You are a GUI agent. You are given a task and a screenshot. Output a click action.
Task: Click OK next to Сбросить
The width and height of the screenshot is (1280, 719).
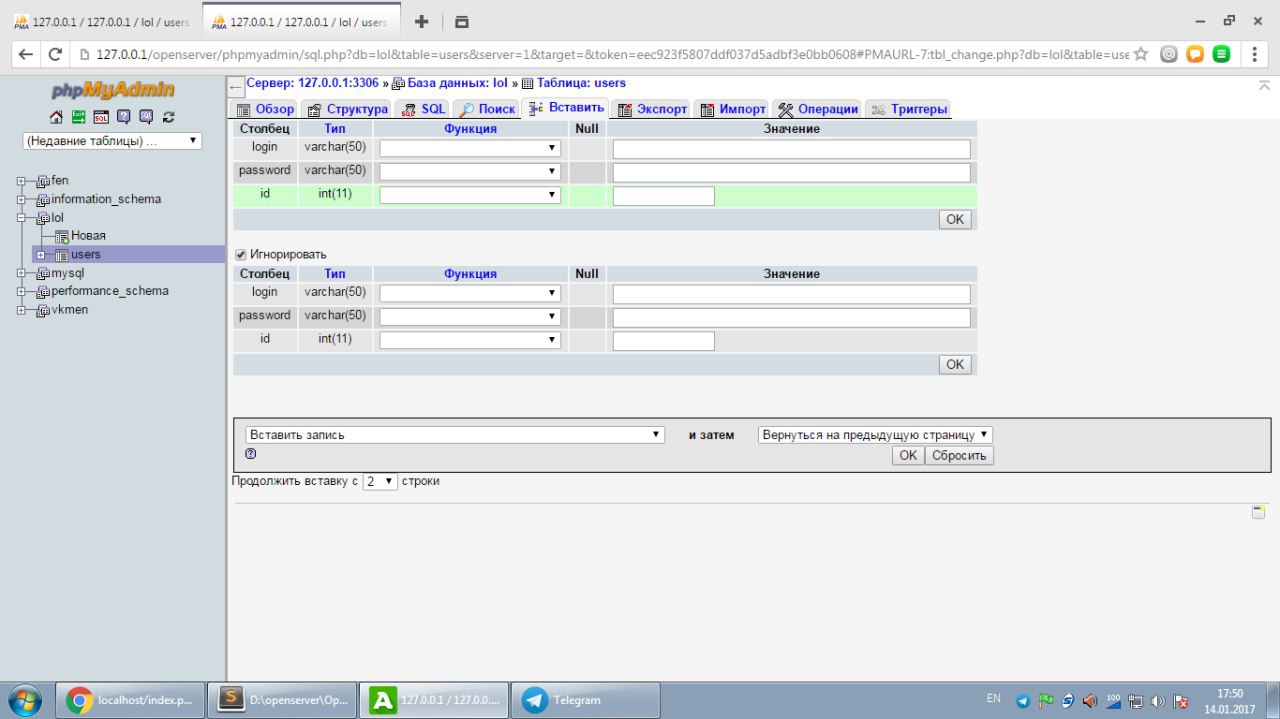pyautogui.click(x=908, y=455)
